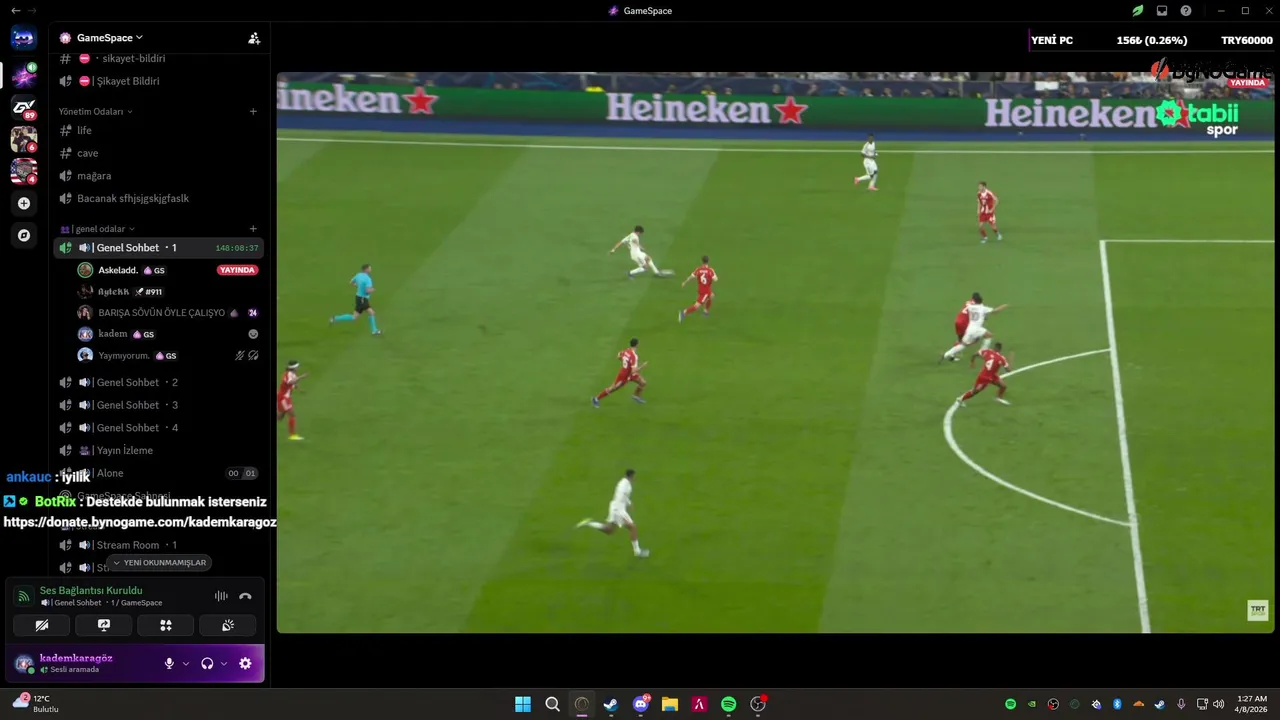Toggle camera on or off
The width and height of the screenshot is (1280, 720).
pos(42,625)
